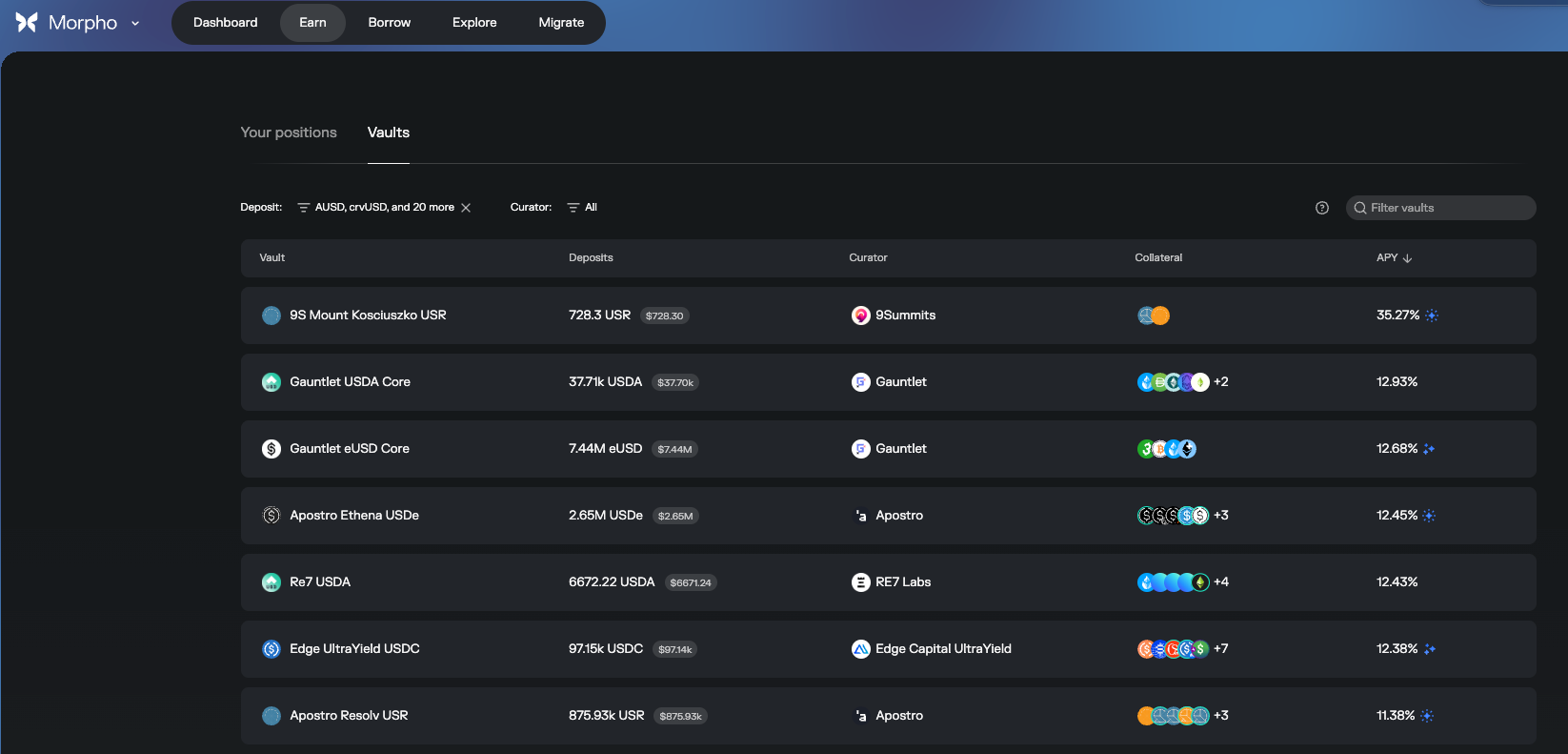Click sparkle icon beside 12.68% APY
The width and height of the screenshot is (1568, 754).
(1429, 449)
